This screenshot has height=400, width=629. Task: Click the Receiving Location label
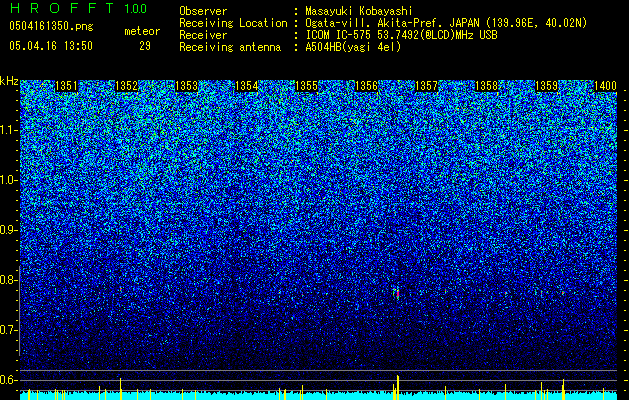233,23
